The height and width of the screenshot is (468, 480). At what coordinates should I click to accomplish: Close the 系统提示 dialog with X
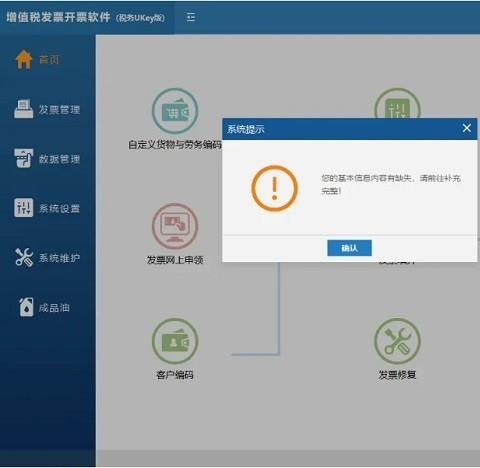click(467, 128)
